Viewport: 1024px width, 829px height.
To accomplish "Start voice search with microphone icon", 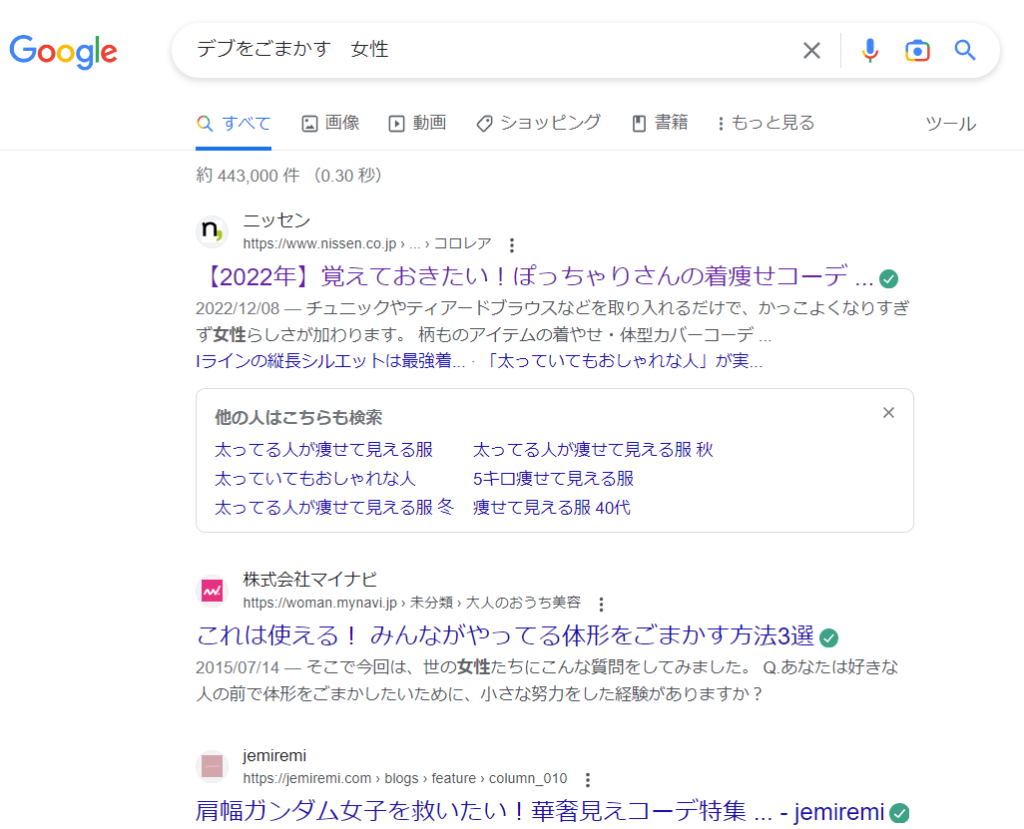I will 869,50.
